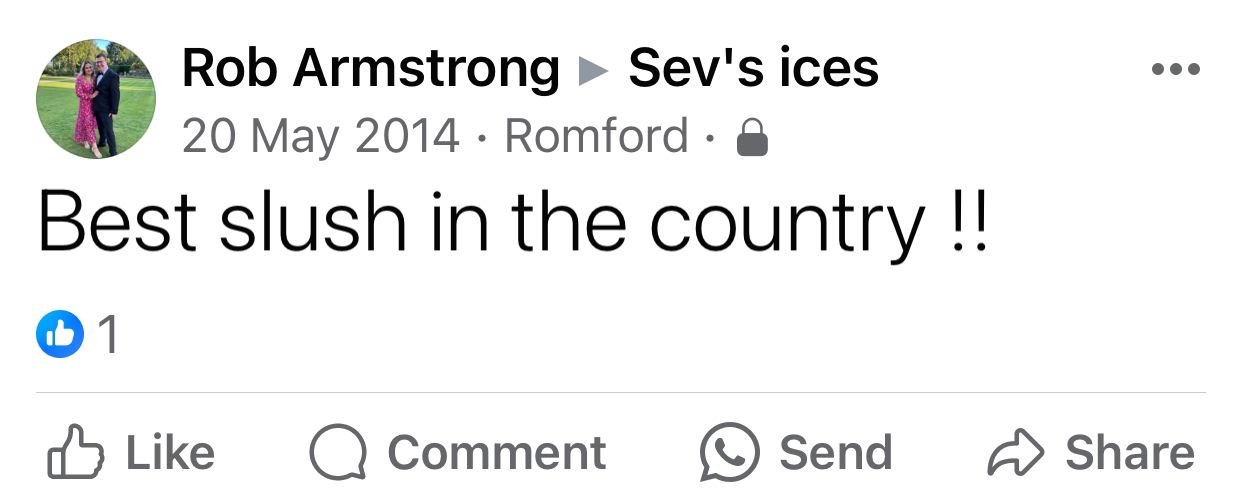
Task: Click the lock privacy icon
Action: (751, 140)
